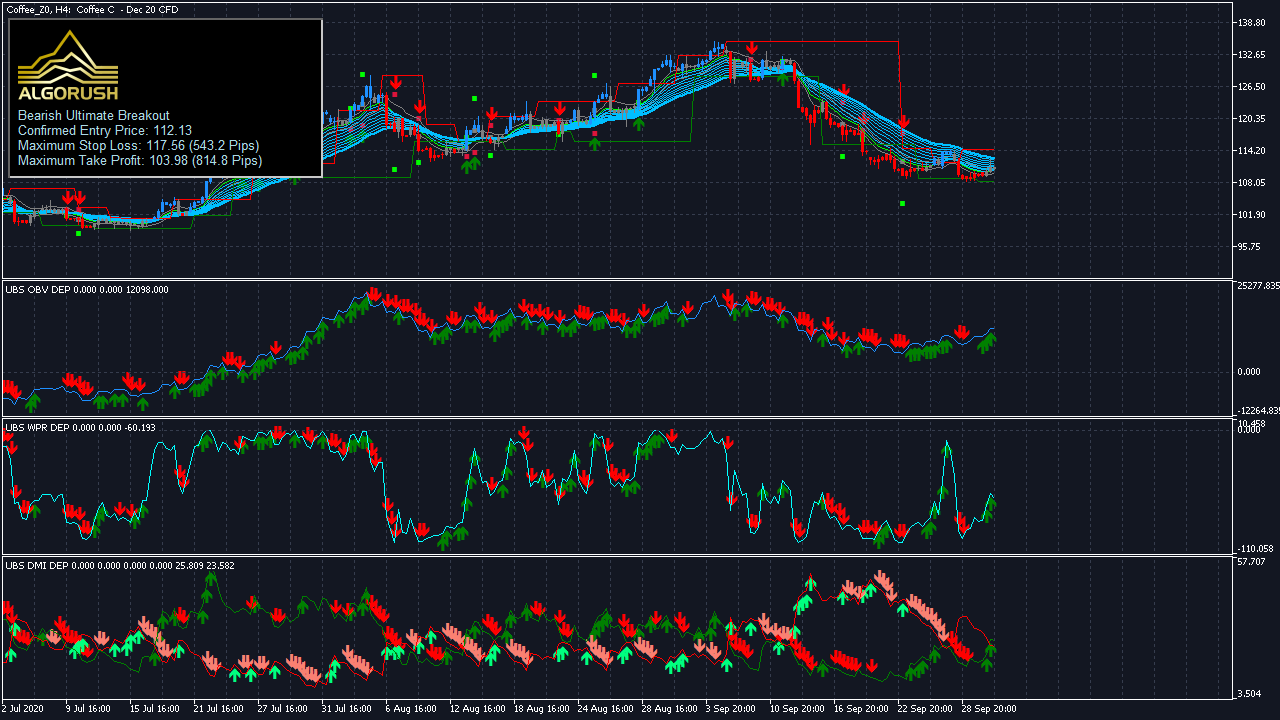1280x720 pixels.
Task: Click the '3 Sep 20:00' time label
Action: tap(732, 708)
